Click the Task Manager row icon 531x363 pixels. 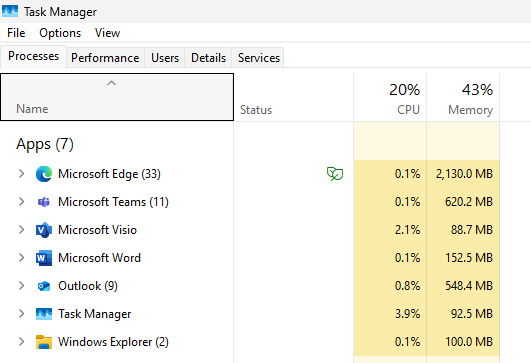pyautogui.click(x=44, y=314)
